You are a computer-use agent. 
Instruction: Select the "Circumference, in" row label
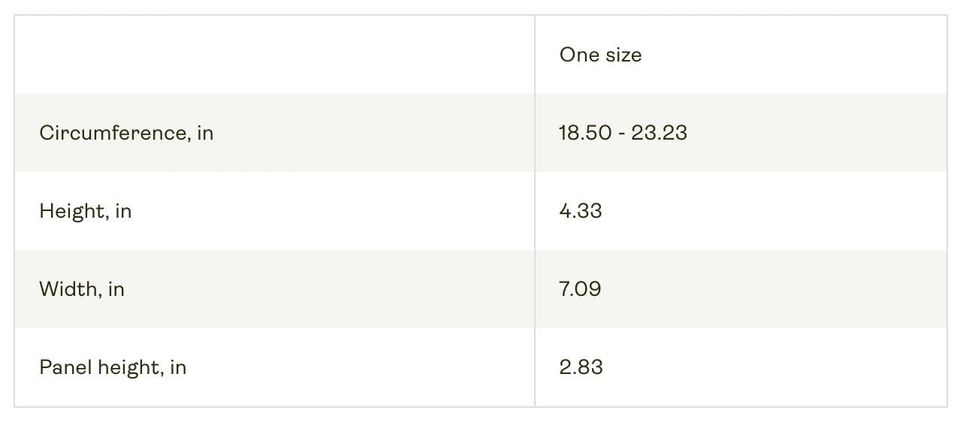pyautogui.click(x=126, y=133)
